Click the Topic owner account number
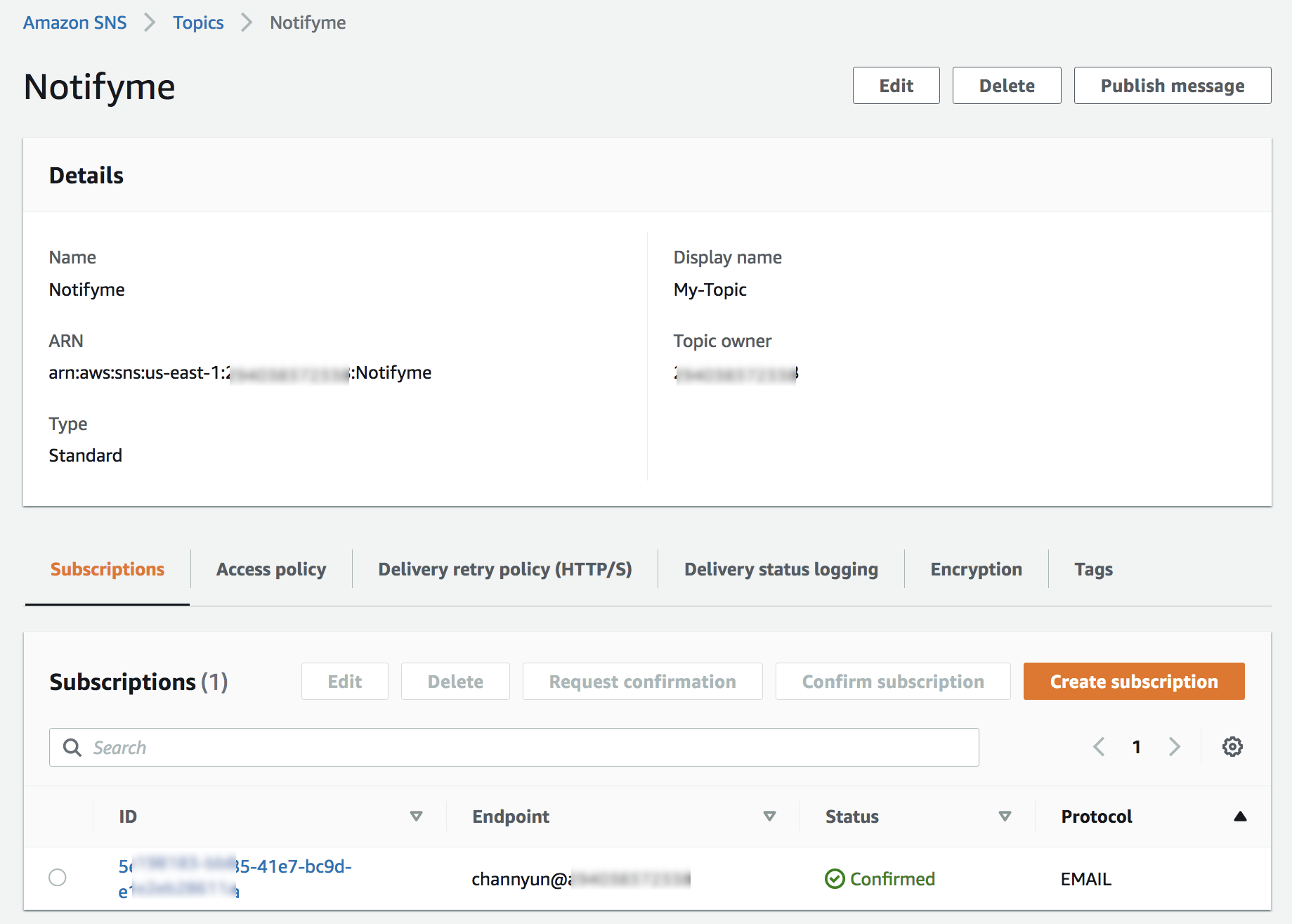This screenshot has height=924, width=1292. [x=736, y=373]
